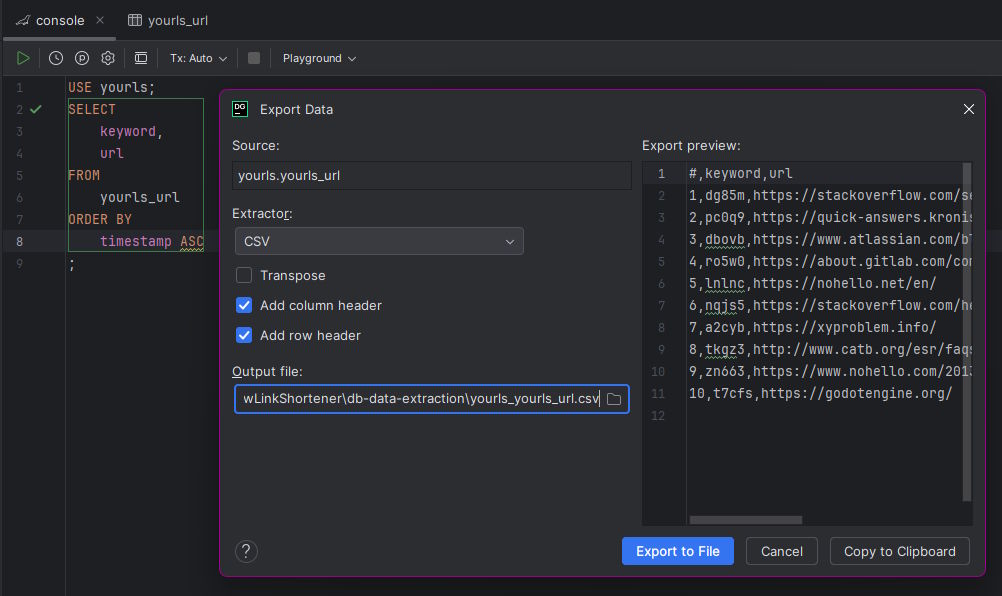Open help with question mark icon
Screen dimensions: 1002x596
tap(246, 551)
